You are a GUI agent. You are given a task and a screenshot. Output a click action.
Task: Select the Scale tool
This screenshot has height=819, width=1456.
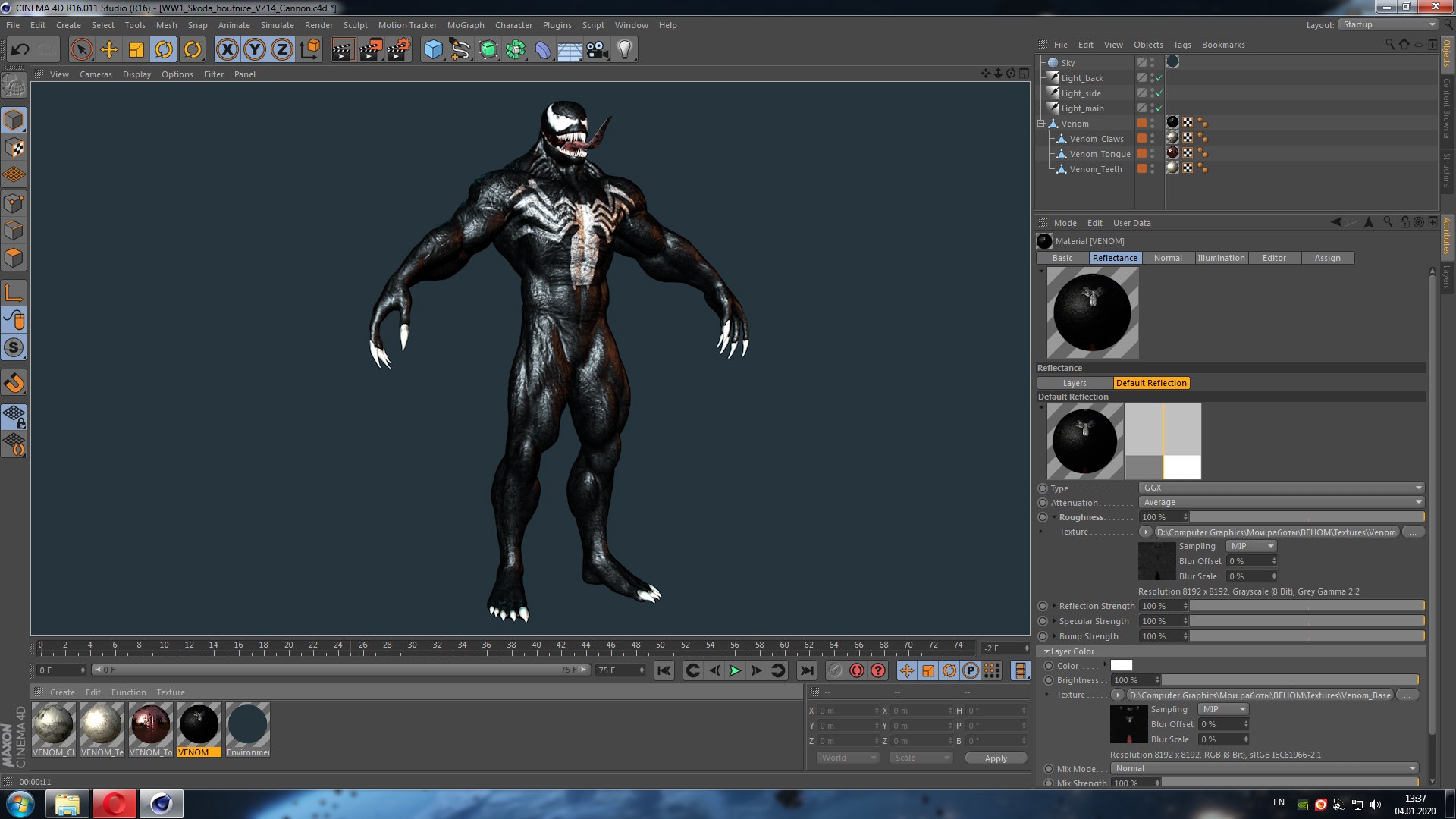pyautogui.click(x=136, y=50)
